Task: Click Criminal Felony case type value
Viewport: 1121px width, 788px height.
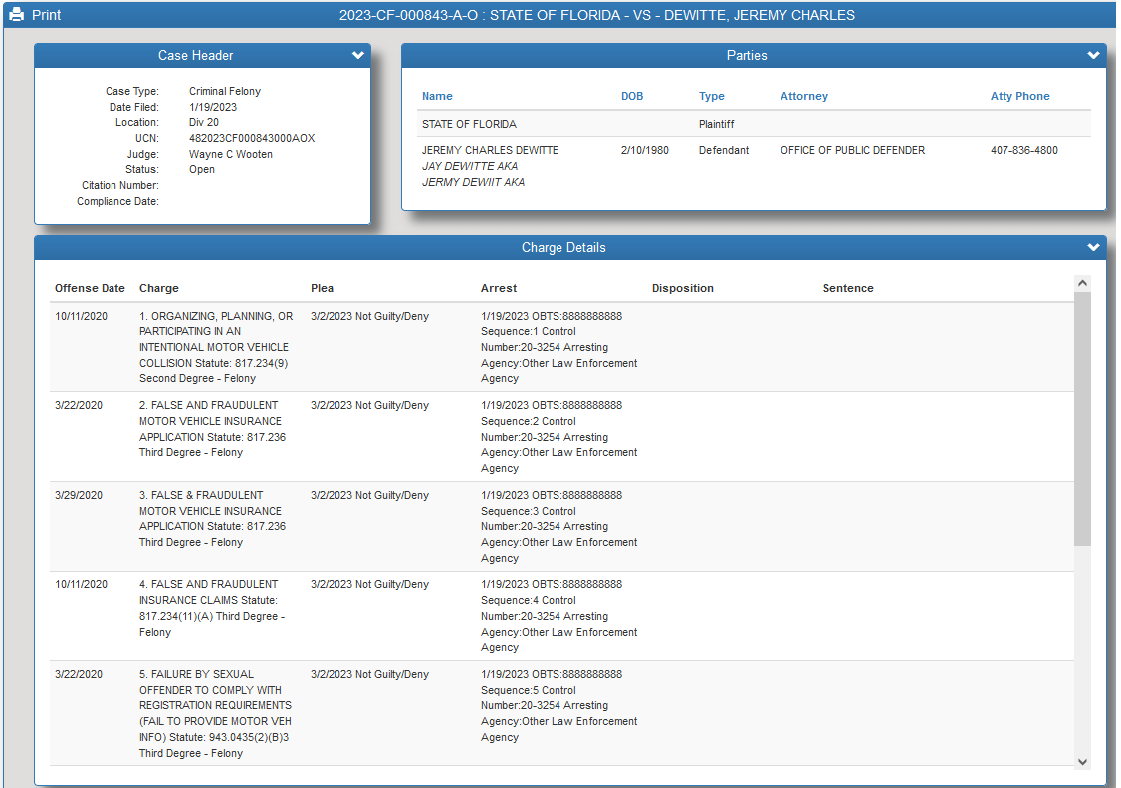Action: (224, 91)
